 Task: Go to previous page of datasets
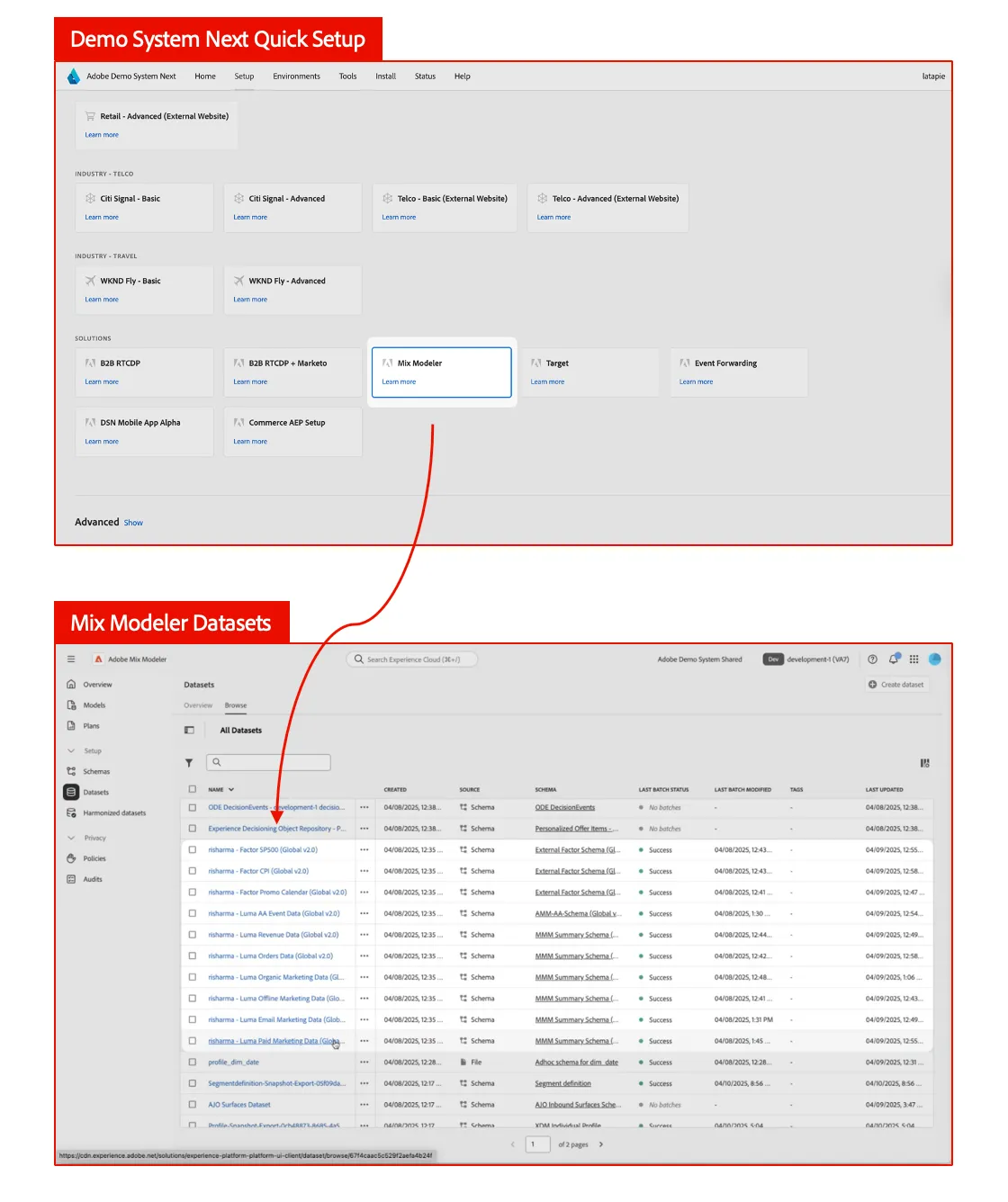[x=513, y=1145]
